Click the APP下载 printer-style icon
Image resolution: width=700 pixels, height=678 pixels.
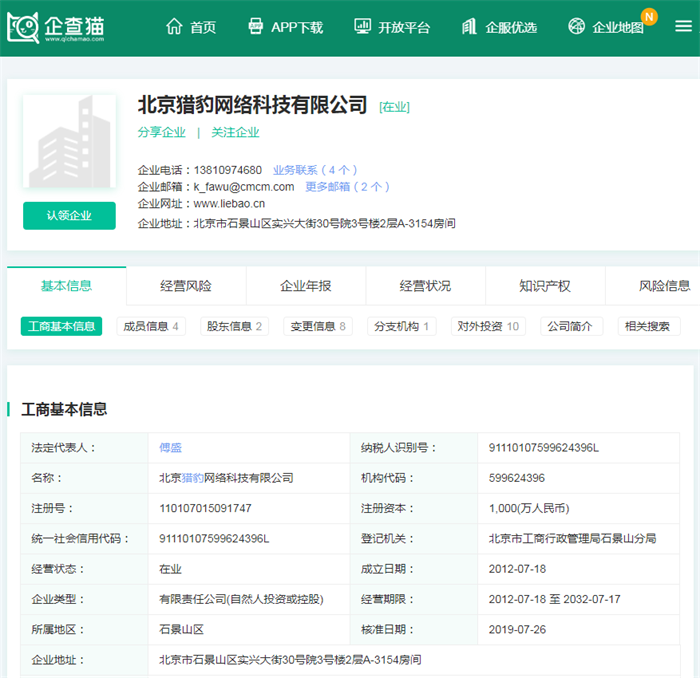(x=255, y=27)
